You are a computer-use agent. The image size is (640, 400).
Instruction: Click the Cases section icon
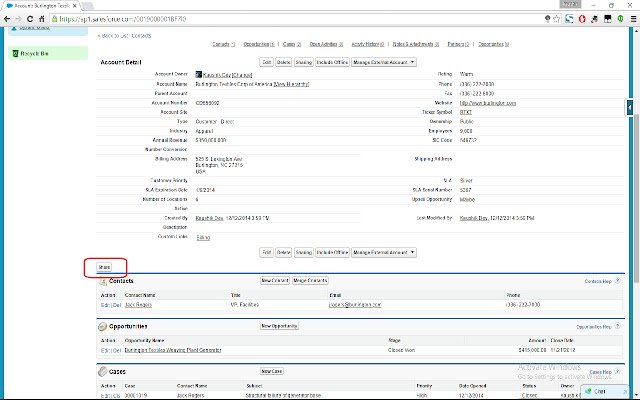[102, 372]
